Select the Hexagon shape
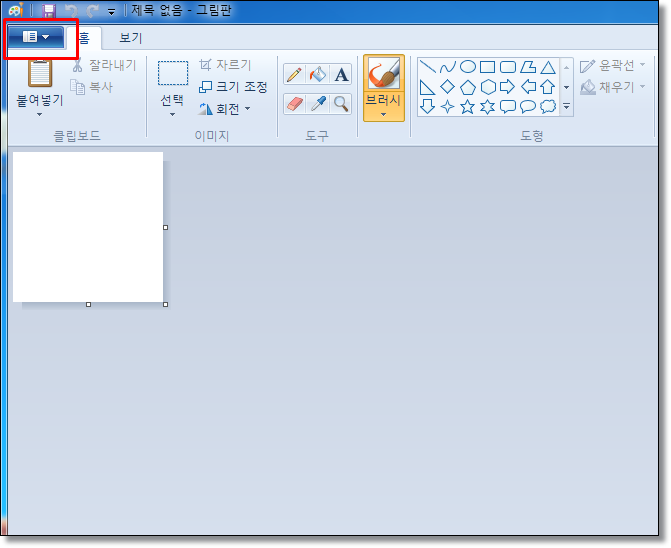The height and width of the screenshot is (548, 671). tap(488, 87)
